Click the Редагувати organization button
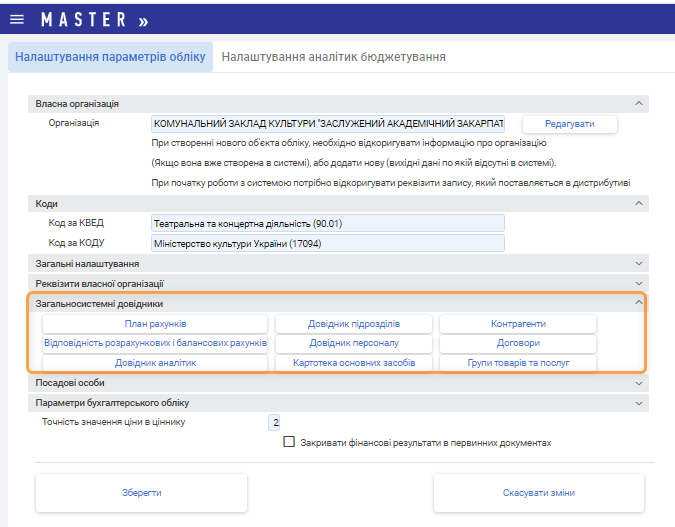The width and height of the screenshot is (675, 527). [x=569, y=124]
